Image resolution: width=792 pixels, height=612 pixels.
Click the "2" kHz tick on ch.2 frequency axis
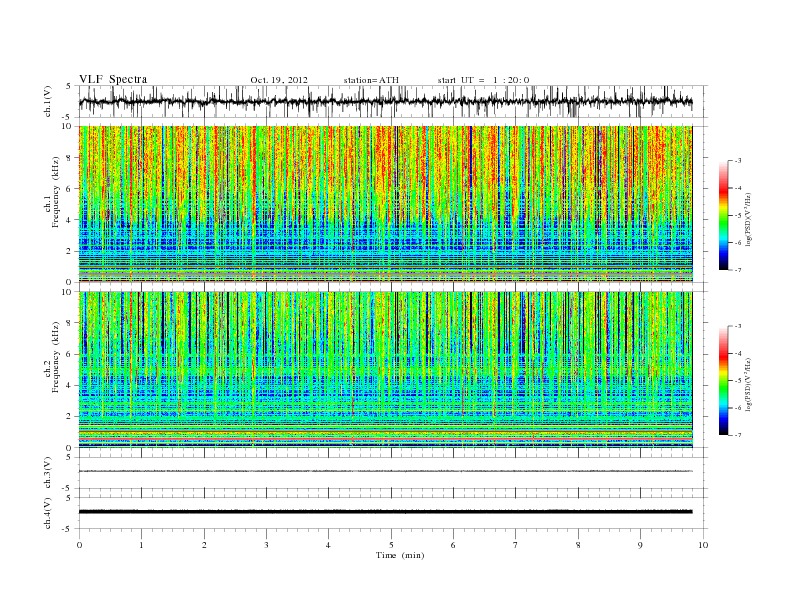(69, 417)
